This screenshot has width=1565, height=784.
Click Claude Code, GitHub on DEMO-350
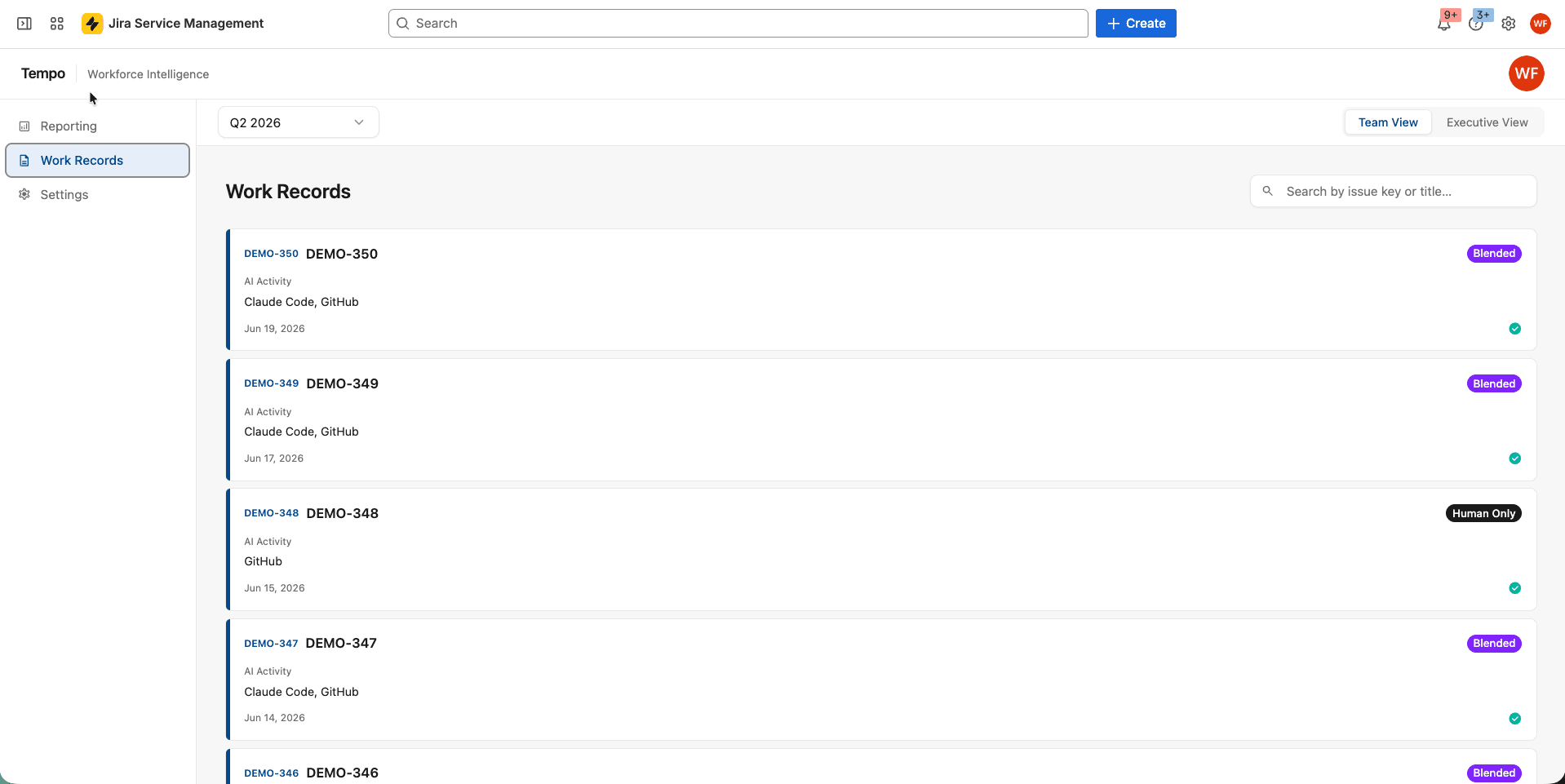301,302
